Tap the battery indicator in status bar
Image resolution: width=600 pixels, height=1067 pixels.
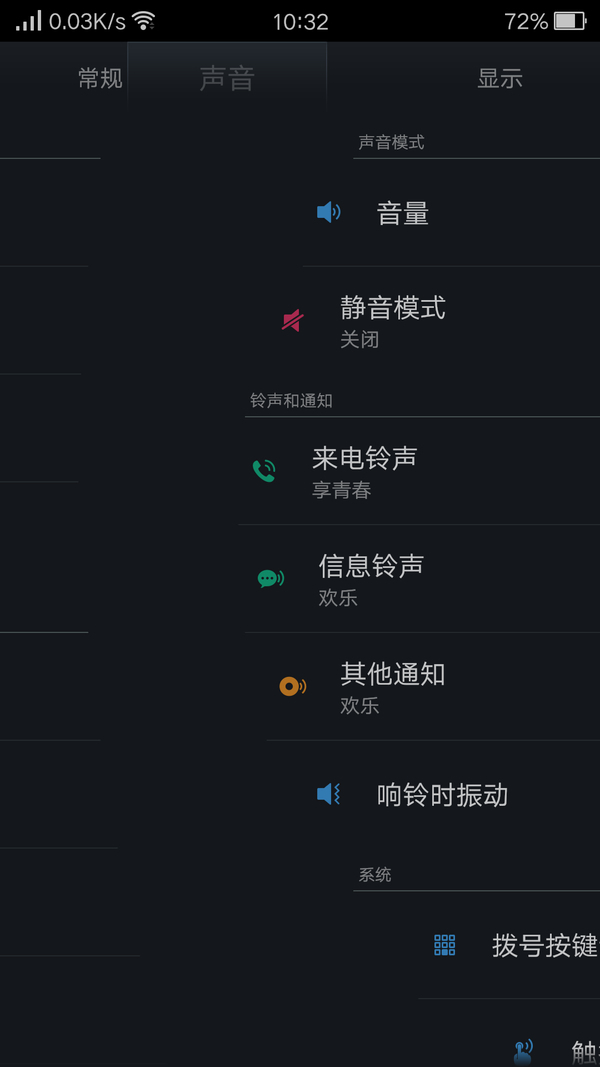click(569, 21)
